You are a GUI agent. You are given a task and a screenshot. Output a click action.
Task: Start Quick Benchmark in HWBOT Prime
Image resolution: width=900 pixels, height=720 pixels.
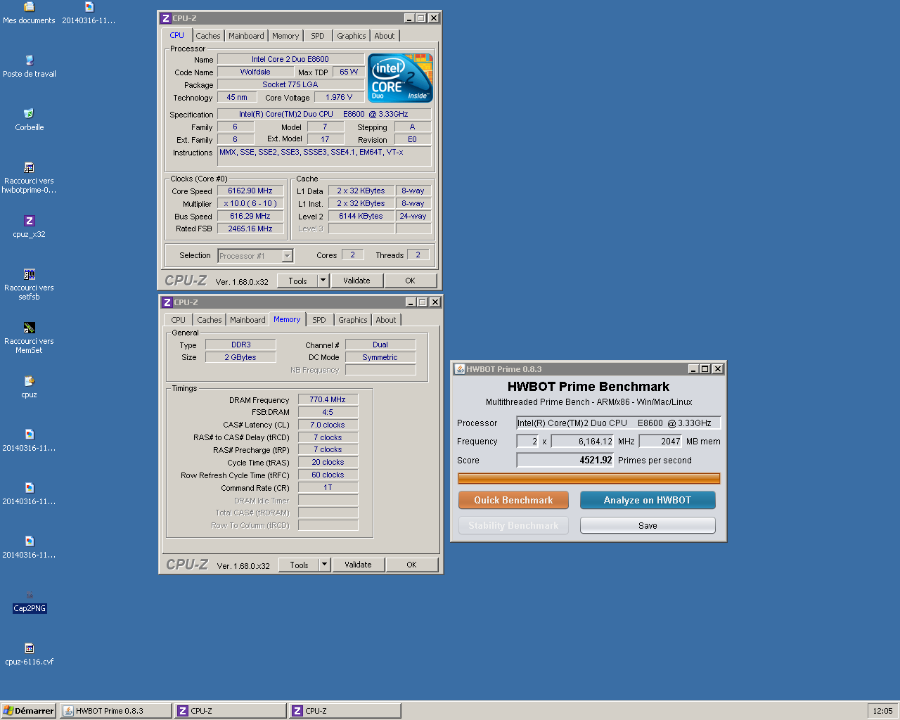click(513, 500)
